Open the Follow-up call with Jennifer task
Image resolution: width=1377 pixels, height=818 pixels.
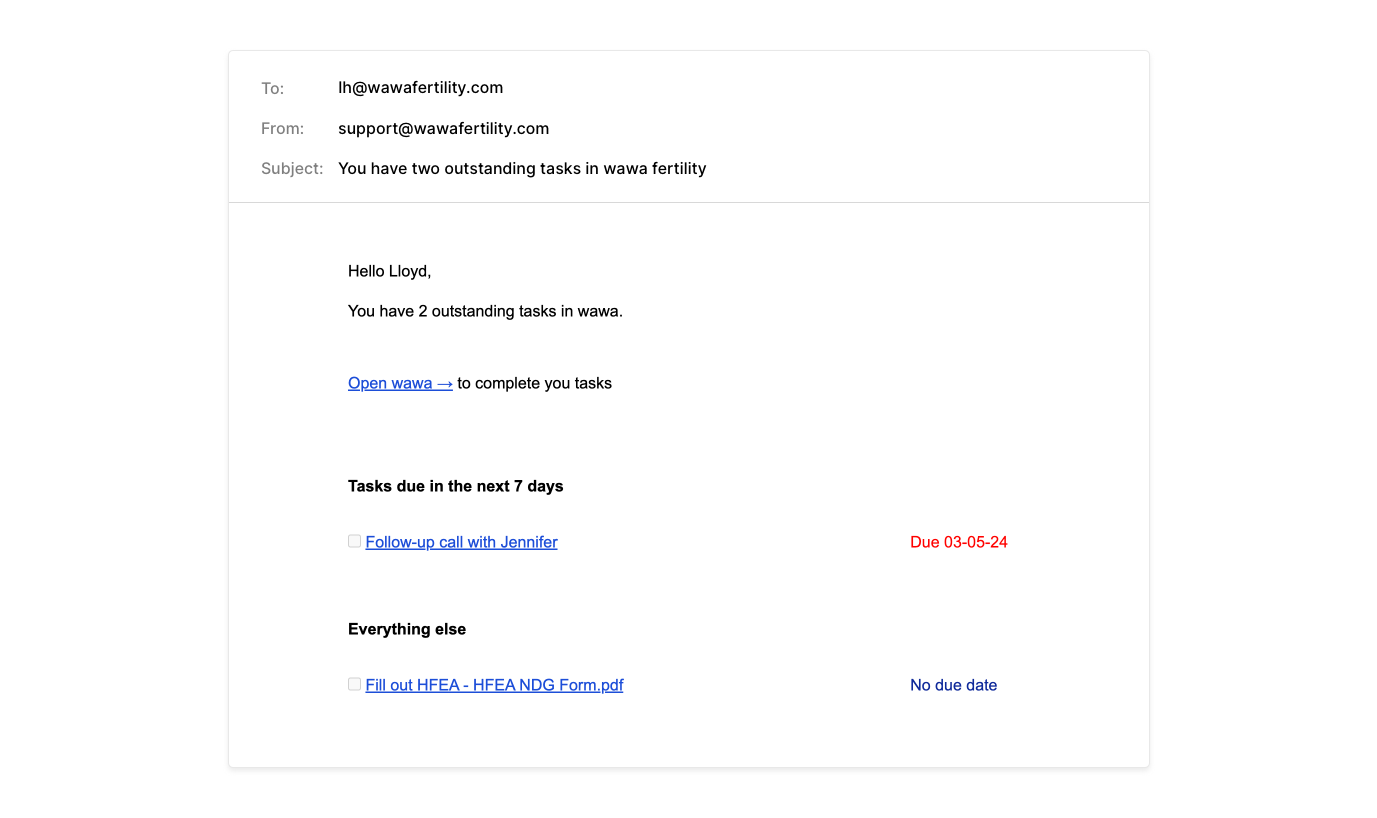(461, 542)
